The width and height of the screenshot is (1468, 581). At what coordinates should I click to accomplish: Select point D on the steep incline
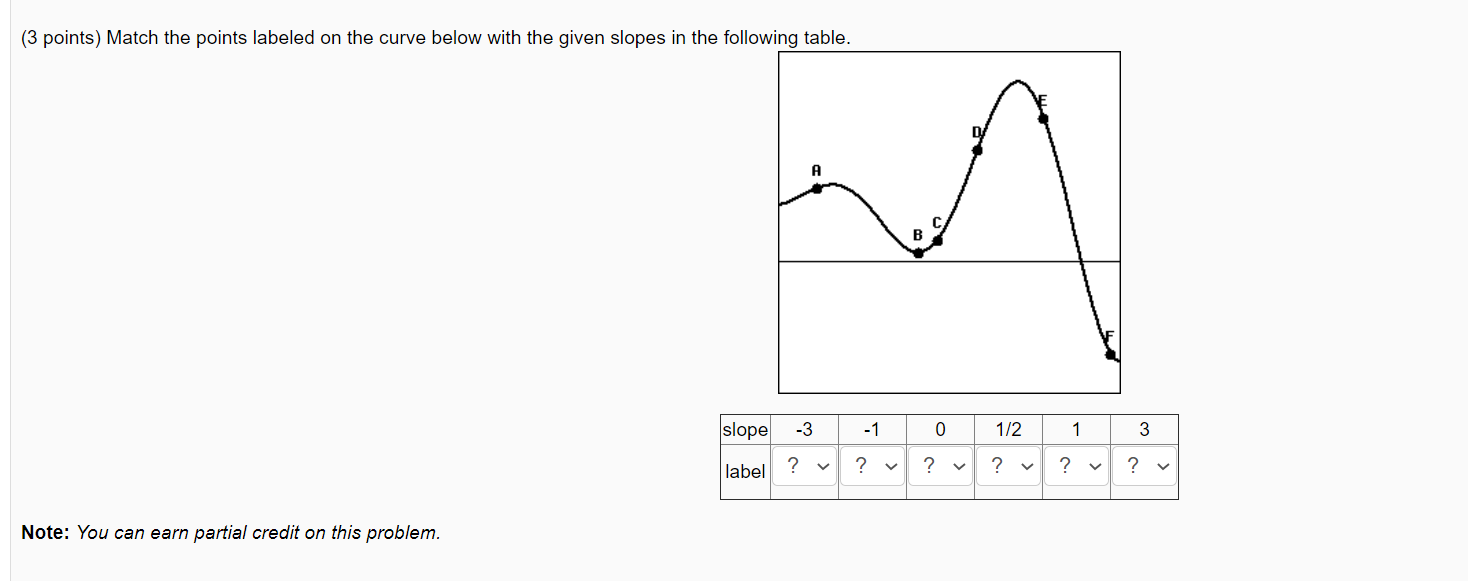pos(977,150)
